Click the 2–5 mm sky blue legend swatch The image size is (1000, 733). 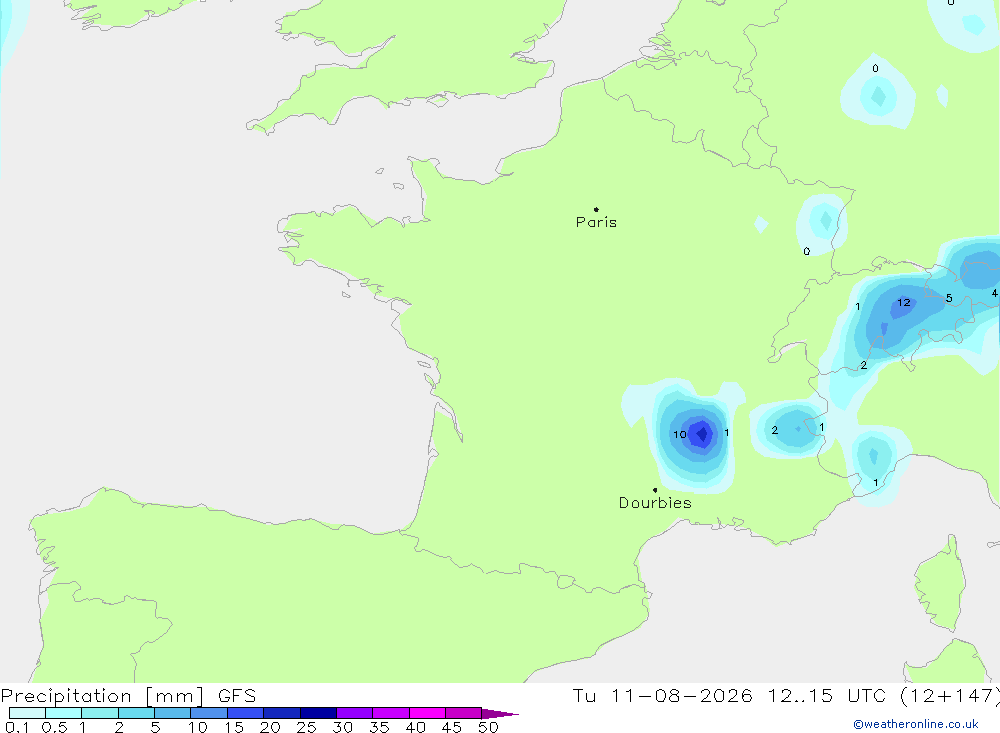tap(136, 713)
